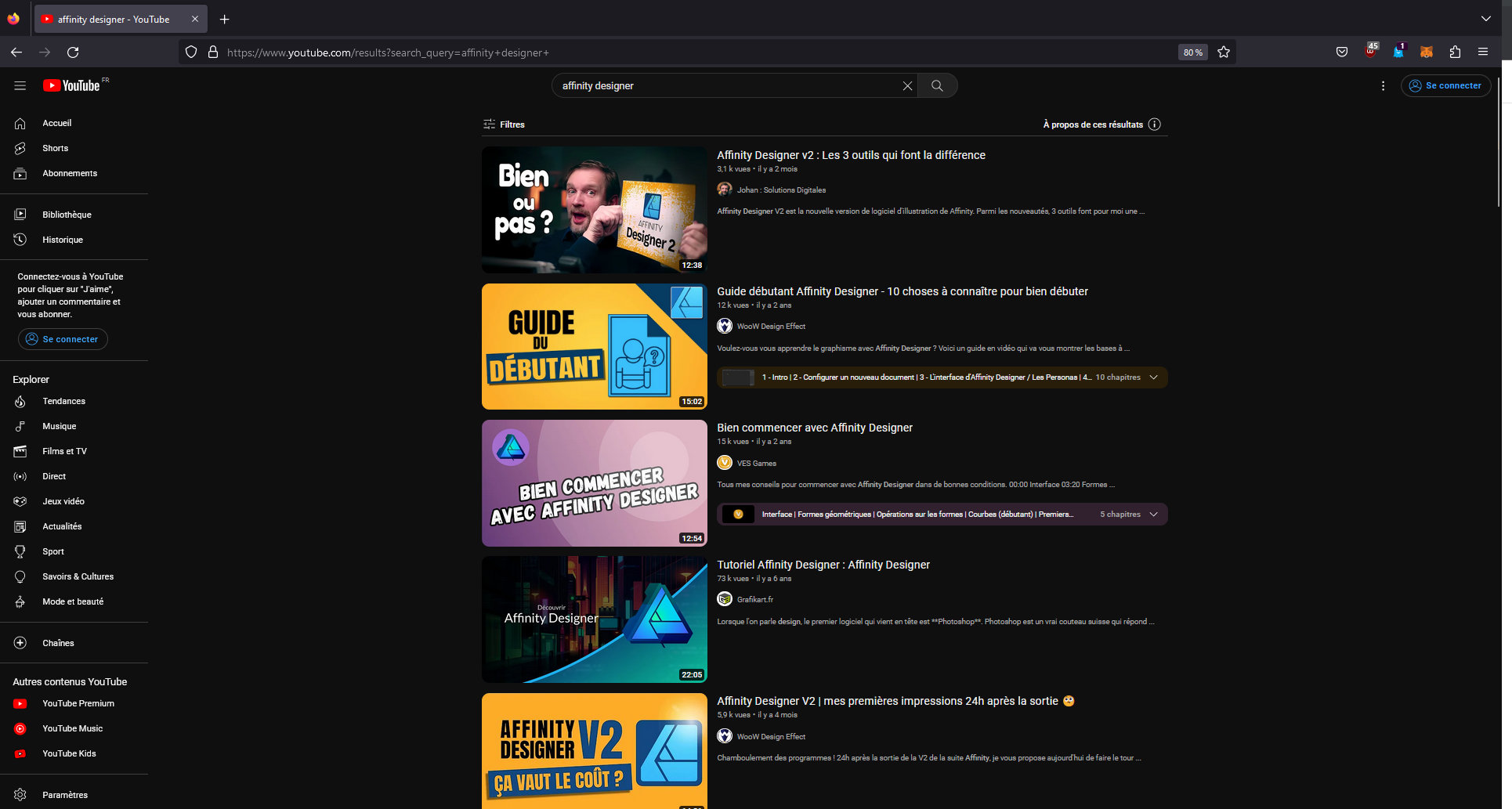Image resolution: width=1512 pixels, height=809 pixels.
Task: Reload the page via the refresh icon
Action: 73,52
